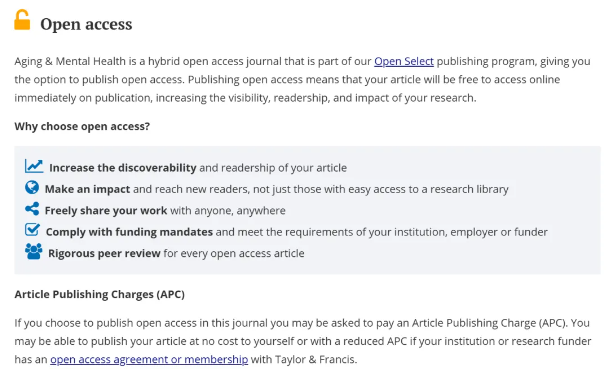This screenshot has width=609, height=371.
Task: Click the rising line chart icon
Action: tap(34, 166)
